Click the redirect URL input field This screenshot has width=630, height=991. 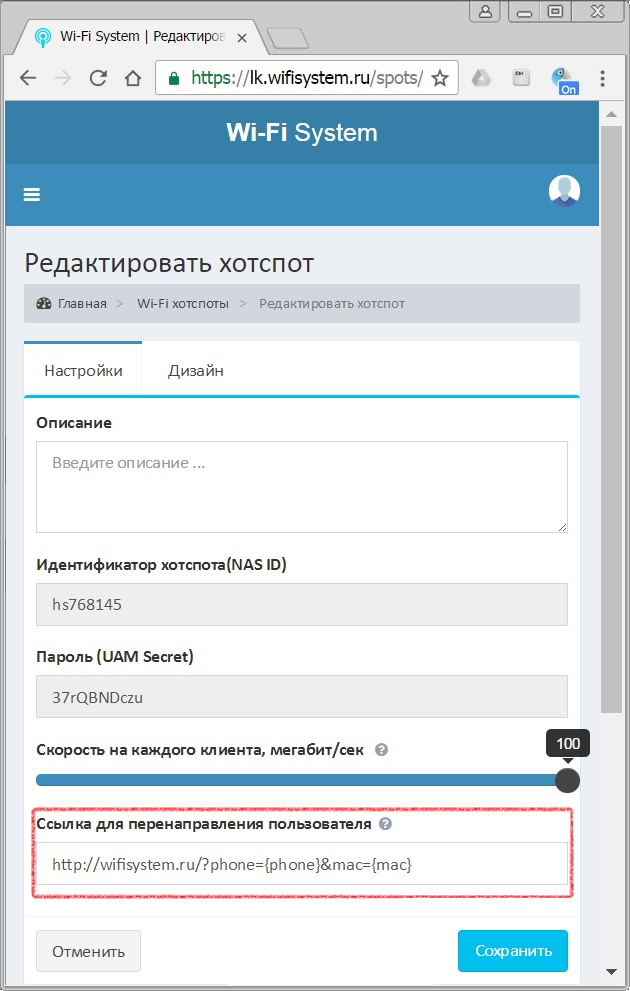click(x=302, y=863)
